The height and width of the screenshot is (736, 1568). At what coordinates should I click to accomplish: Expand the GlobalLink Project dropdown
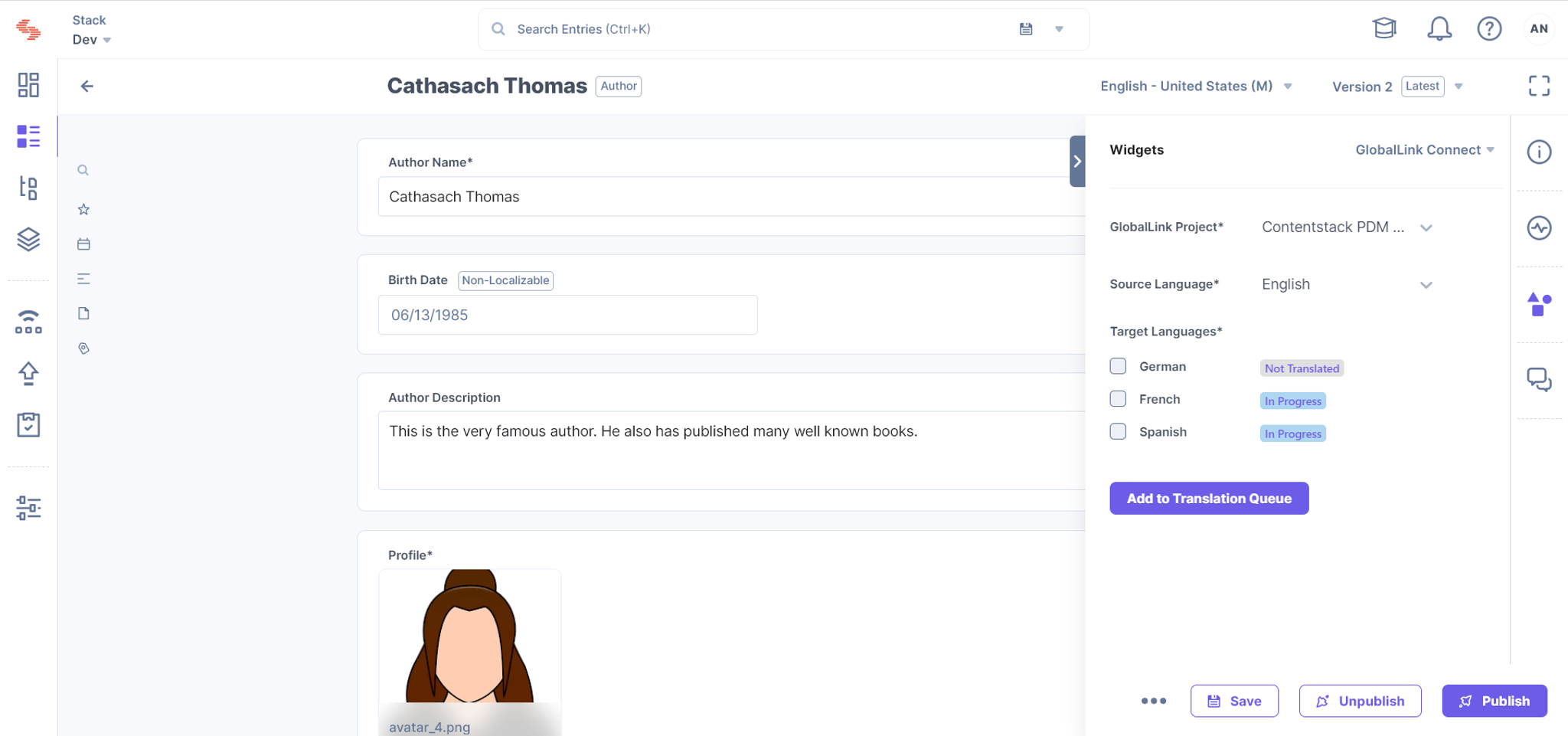click(1347, 227)
